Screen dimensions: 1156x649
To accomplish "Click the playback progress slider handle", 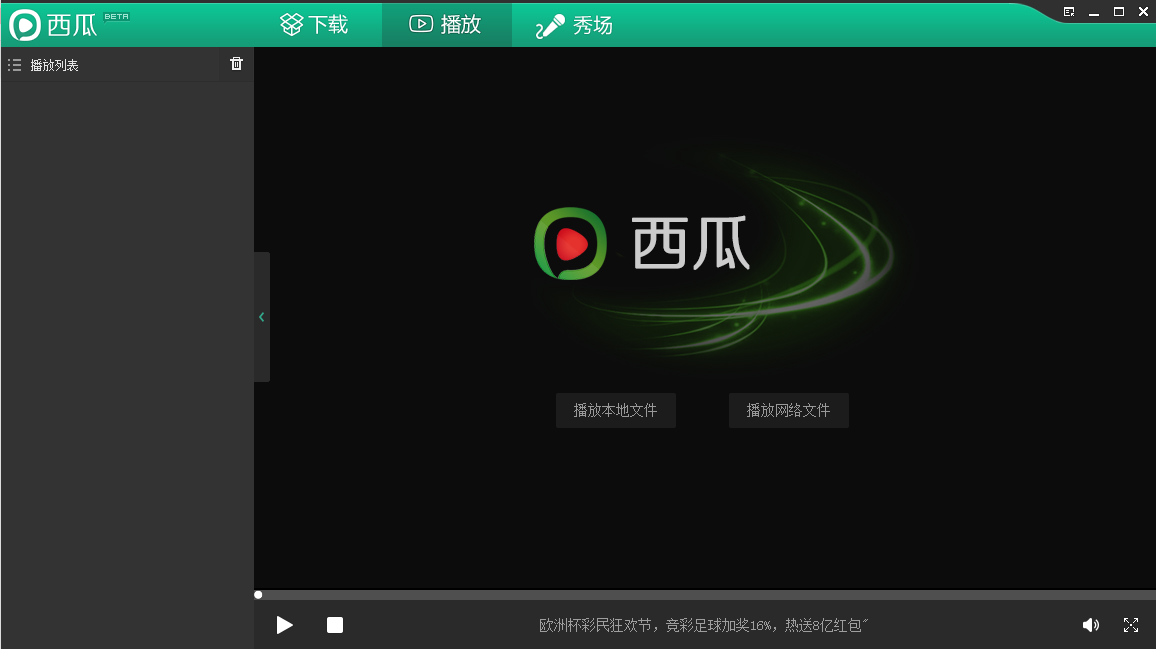I will click(x=257, y=594).
